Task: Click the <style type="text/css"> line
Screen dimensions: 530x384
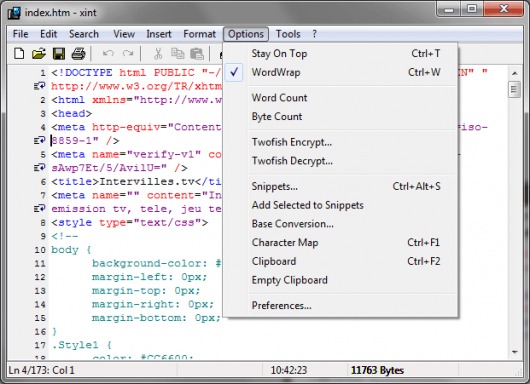Action: [x=130, y=223]
